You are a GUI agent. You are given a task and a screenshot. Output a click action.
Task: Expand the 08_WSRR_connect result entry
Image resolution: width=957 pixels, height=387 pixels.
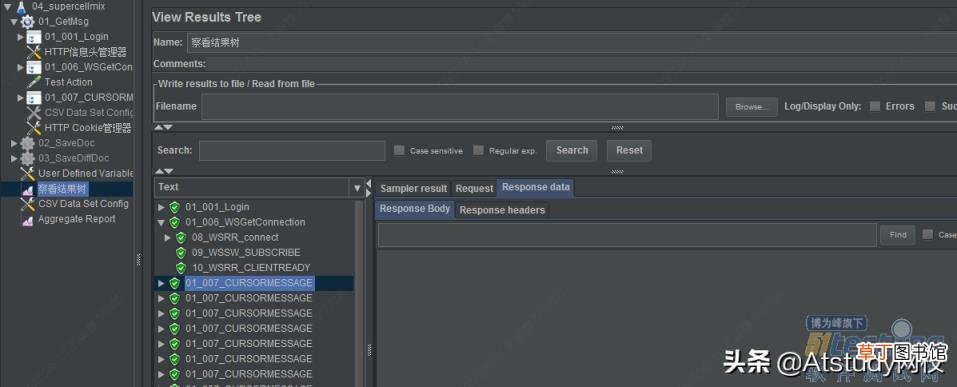click(167, 237)
